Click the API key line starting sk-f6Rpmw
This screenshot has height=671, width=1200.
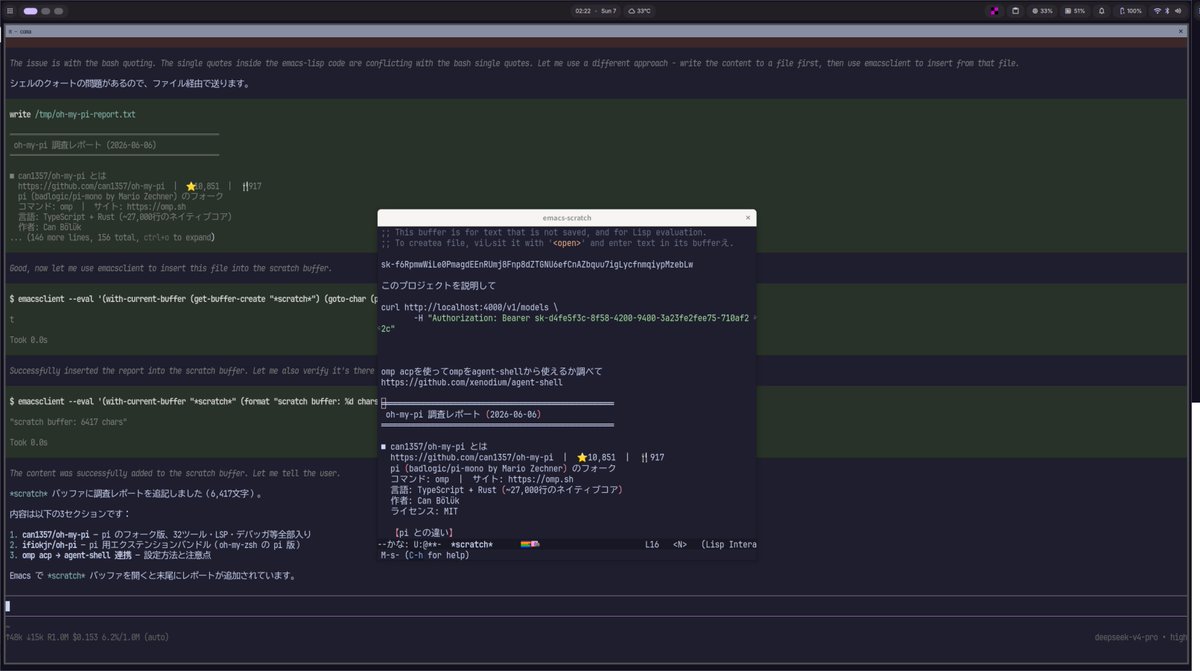point(536,264)
